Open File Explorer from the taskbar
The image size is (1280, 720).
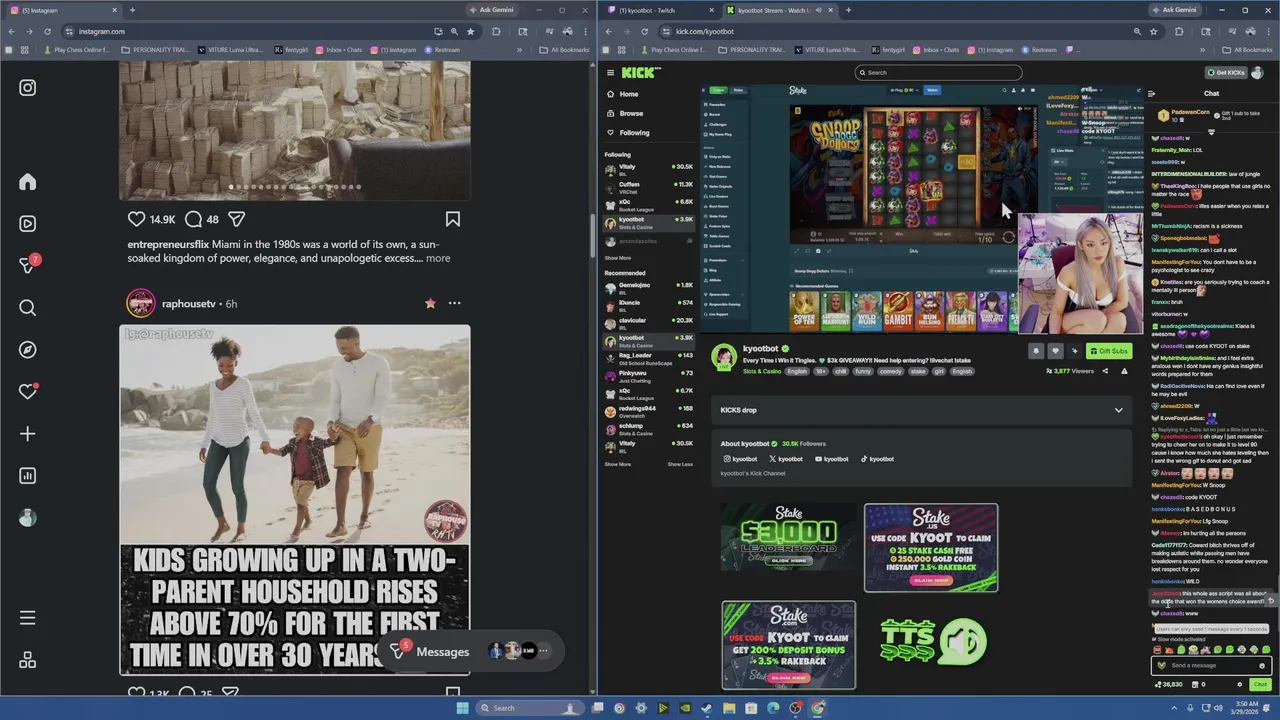(729, 708)
